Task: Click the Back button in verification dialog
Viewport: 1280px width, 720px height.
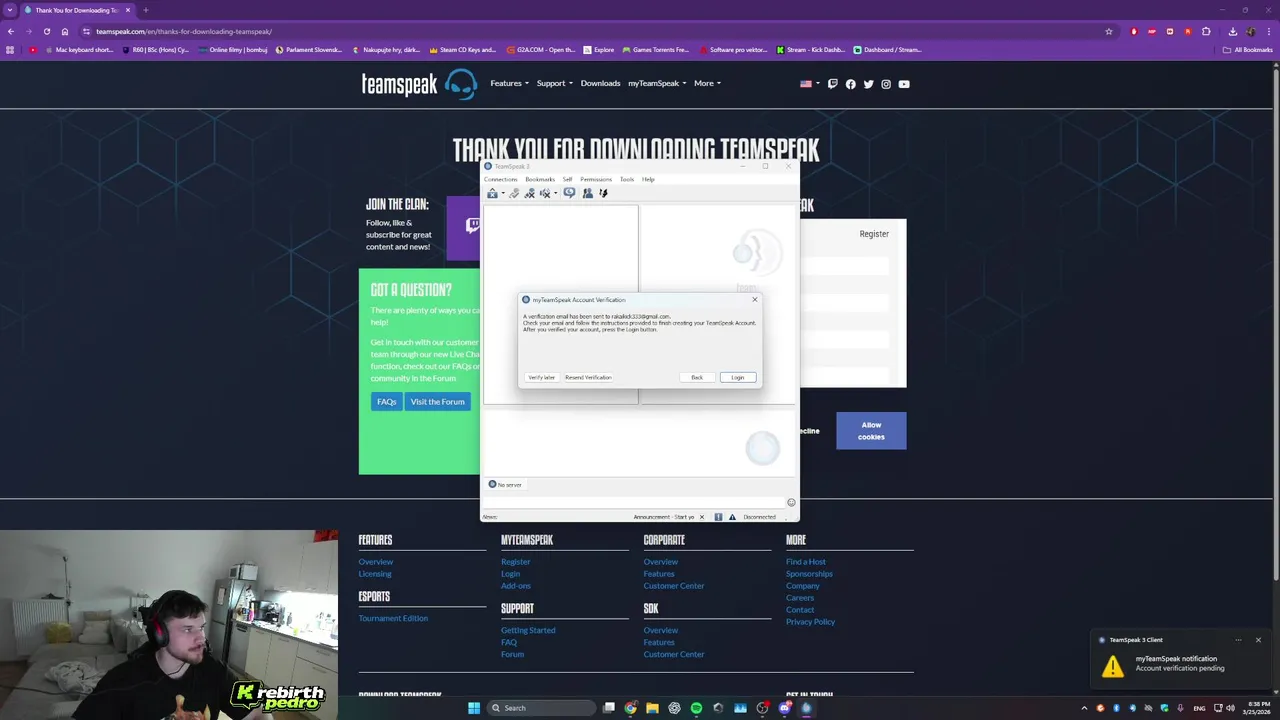Action: (697, 377)
